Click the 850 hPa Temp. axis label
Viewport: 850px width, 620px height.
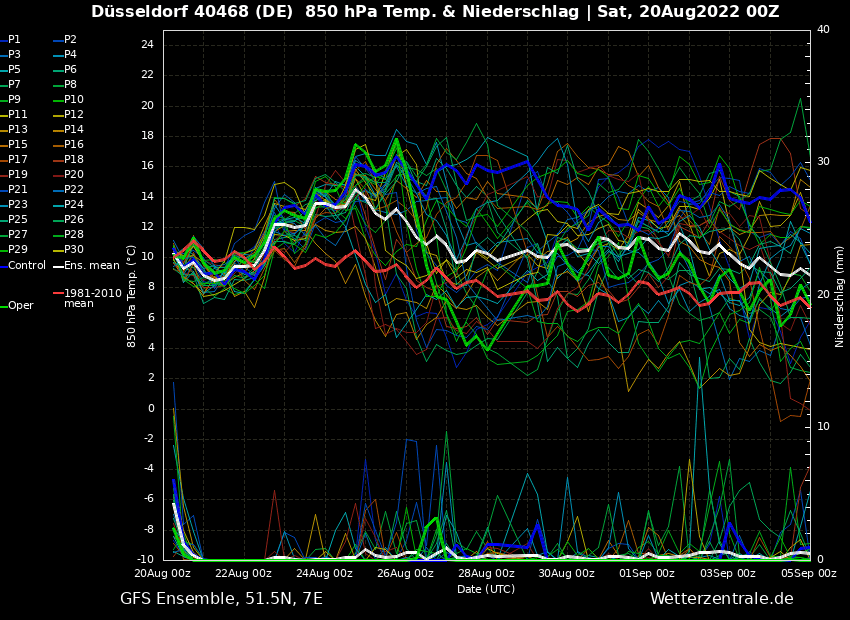(132, 295)
